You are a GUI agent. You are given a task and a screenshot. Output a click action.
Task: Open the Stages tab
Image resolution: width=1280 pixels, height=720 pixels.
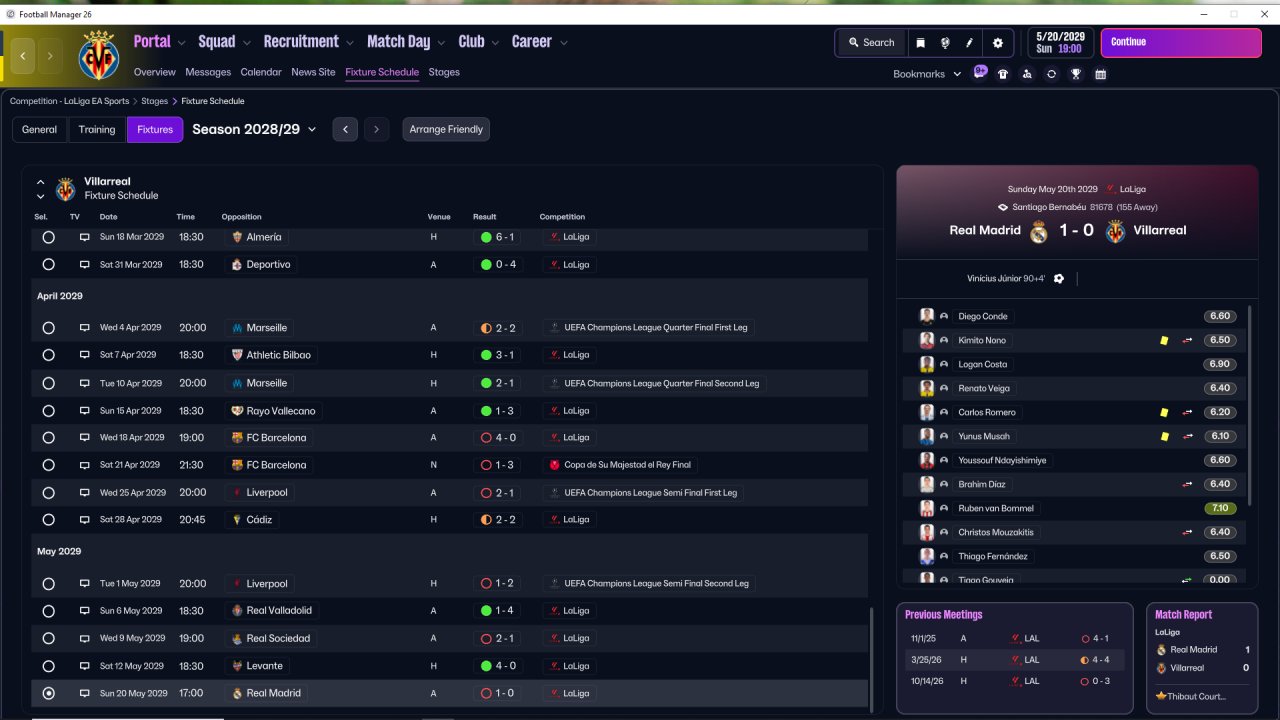click(444, 72)
